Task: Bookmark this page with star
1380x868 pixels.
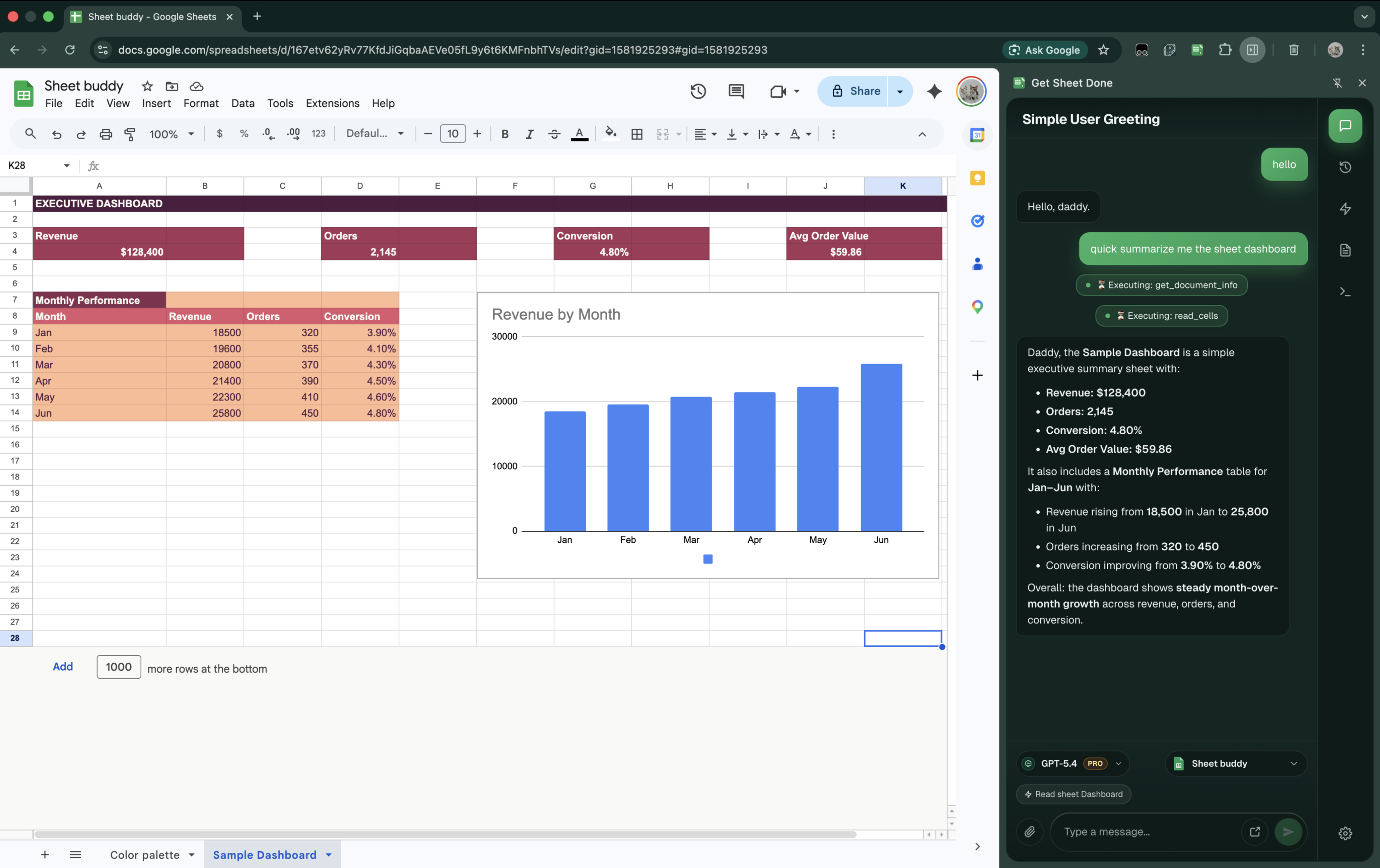Action: click(x=1103, y=50)
